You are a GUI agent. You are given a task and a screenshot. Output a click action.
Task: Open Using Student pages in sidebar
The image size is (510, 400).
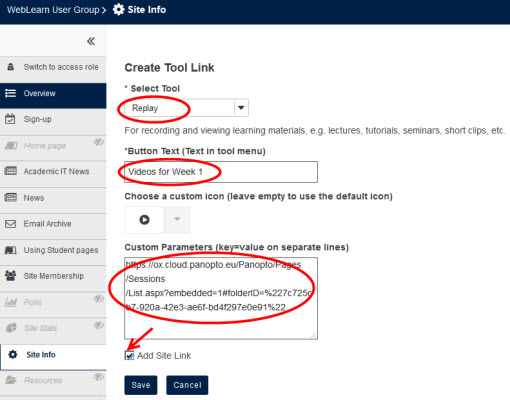pos(53,250)
